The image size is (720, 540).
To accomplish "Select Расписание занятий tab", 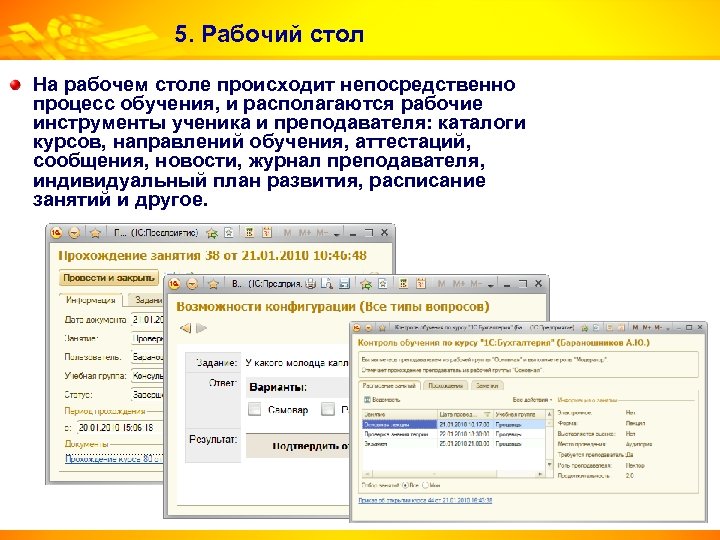I will tap(389, 386).
